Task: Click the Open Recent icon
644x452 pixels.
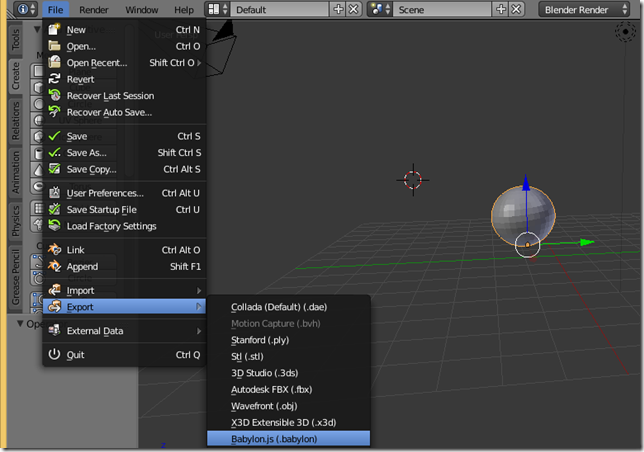Action: click(x=54, y=62)
